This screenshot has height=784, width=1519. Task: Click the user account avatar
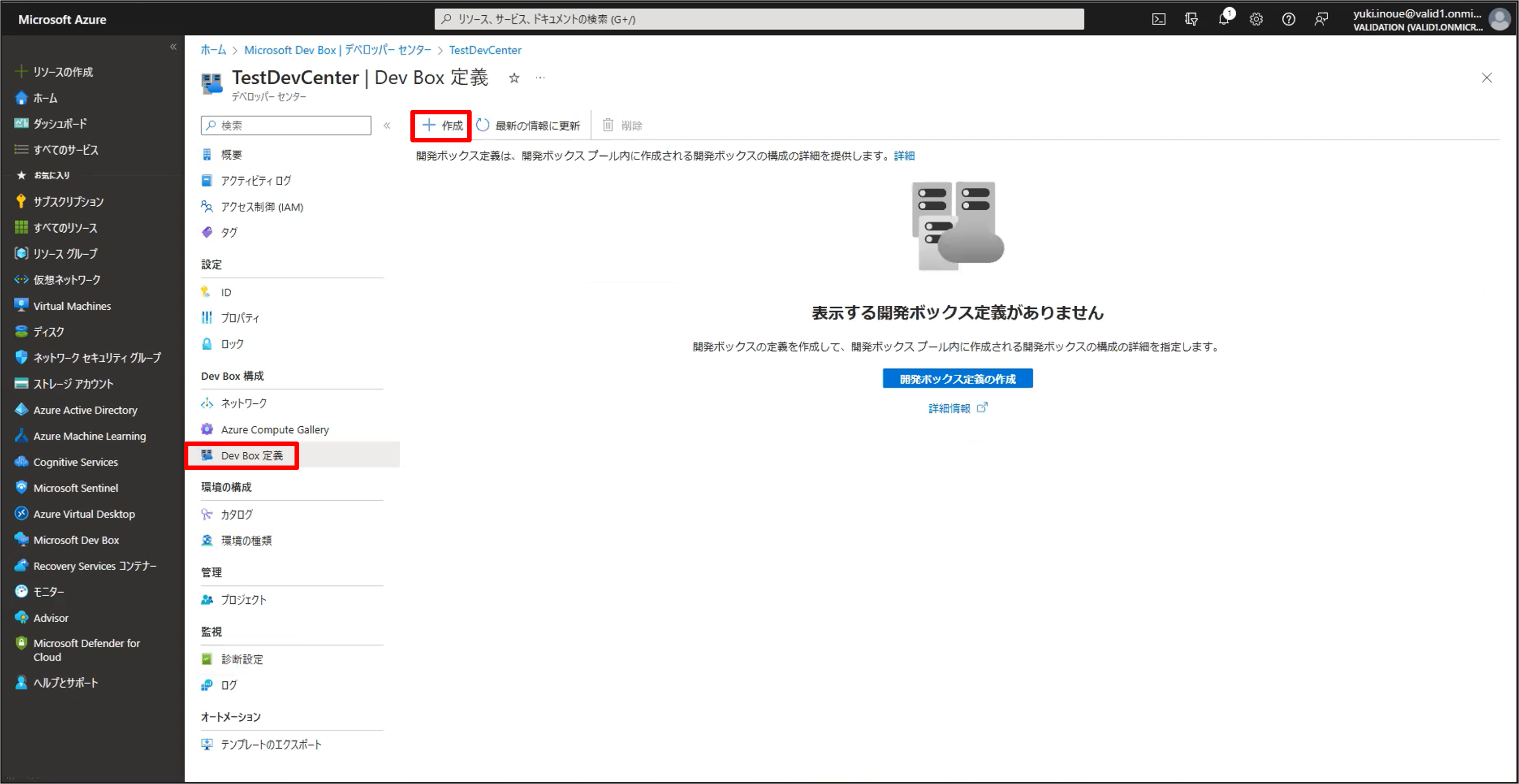click(x=1499, y=19)
